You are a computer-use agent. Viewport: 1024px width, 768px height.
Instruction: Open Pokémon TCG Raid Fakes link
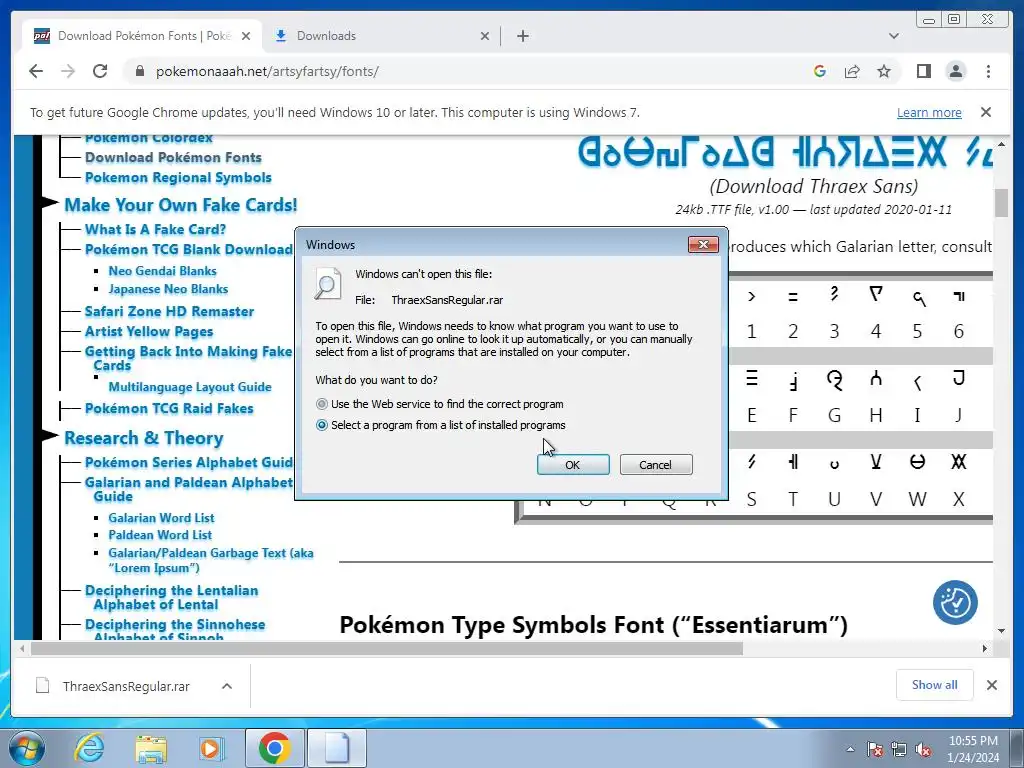pyautogui.click(x=169, y=409)
